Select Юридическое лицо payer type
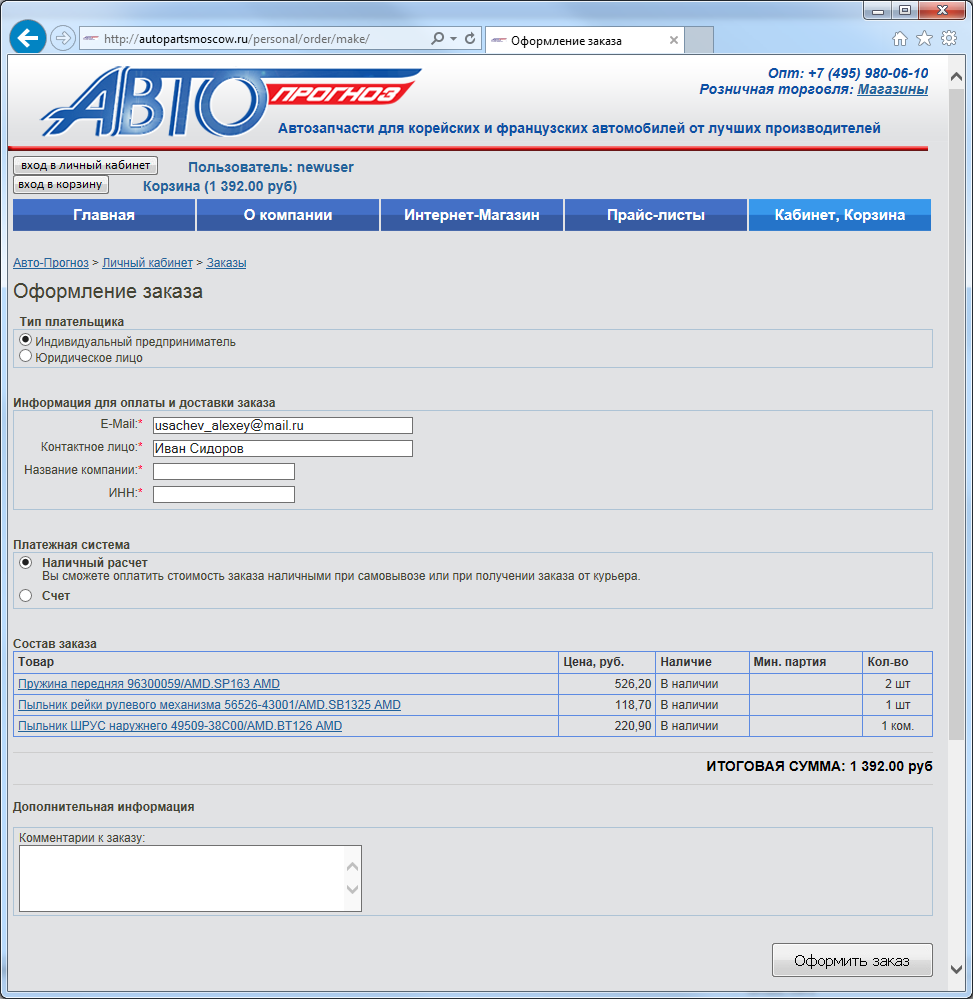This screenshot has height=999, width=973. [x=26, y=356]
